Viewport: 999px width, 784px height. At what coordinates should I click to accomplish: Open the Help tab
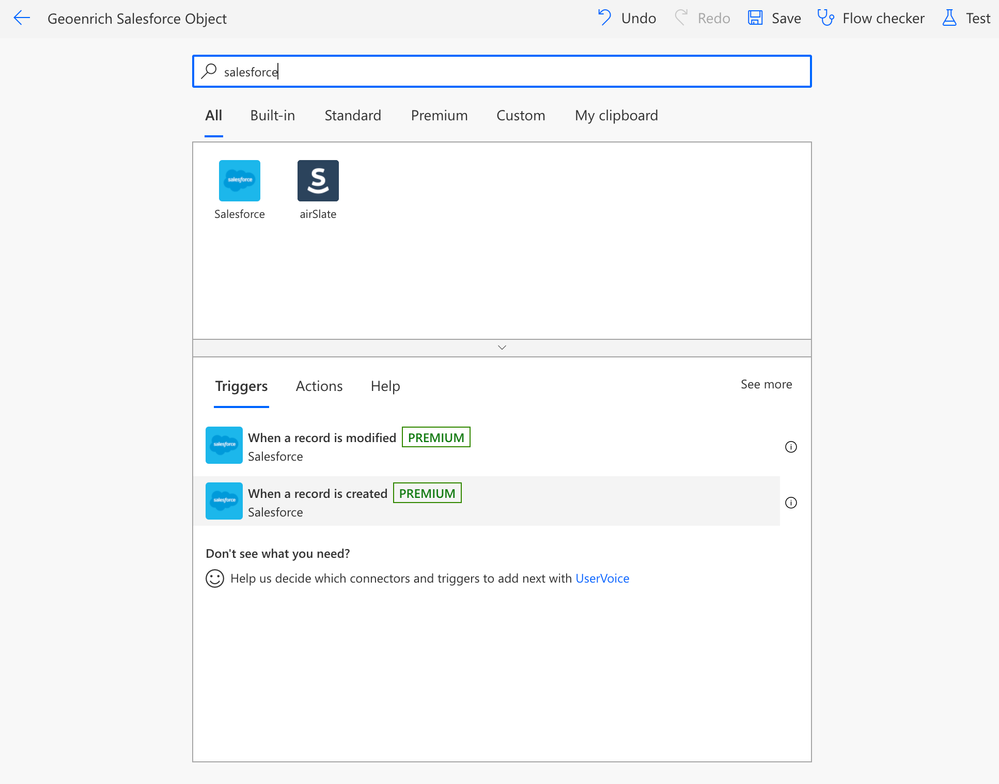(385, 387)
